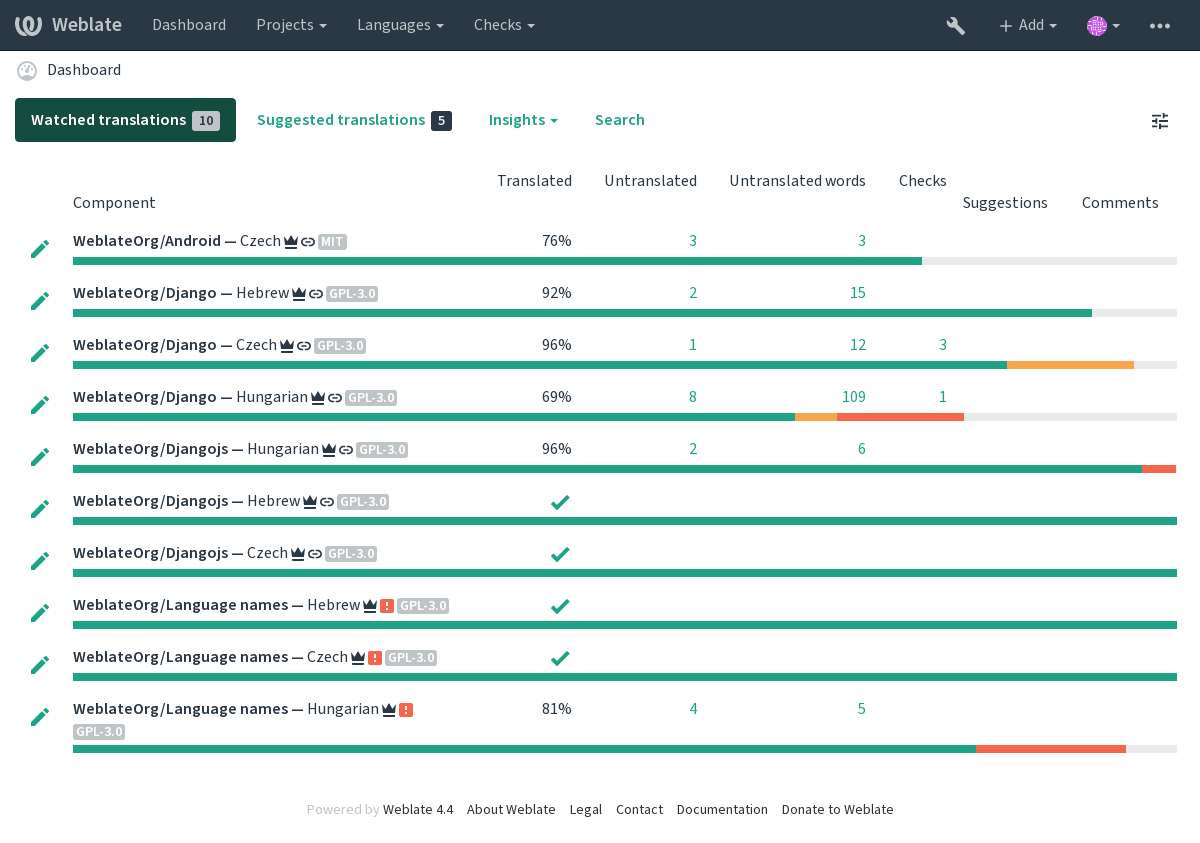Click pencil icon for Android Czech row
The image size is (1200, 843).
[x=40, y=248]
